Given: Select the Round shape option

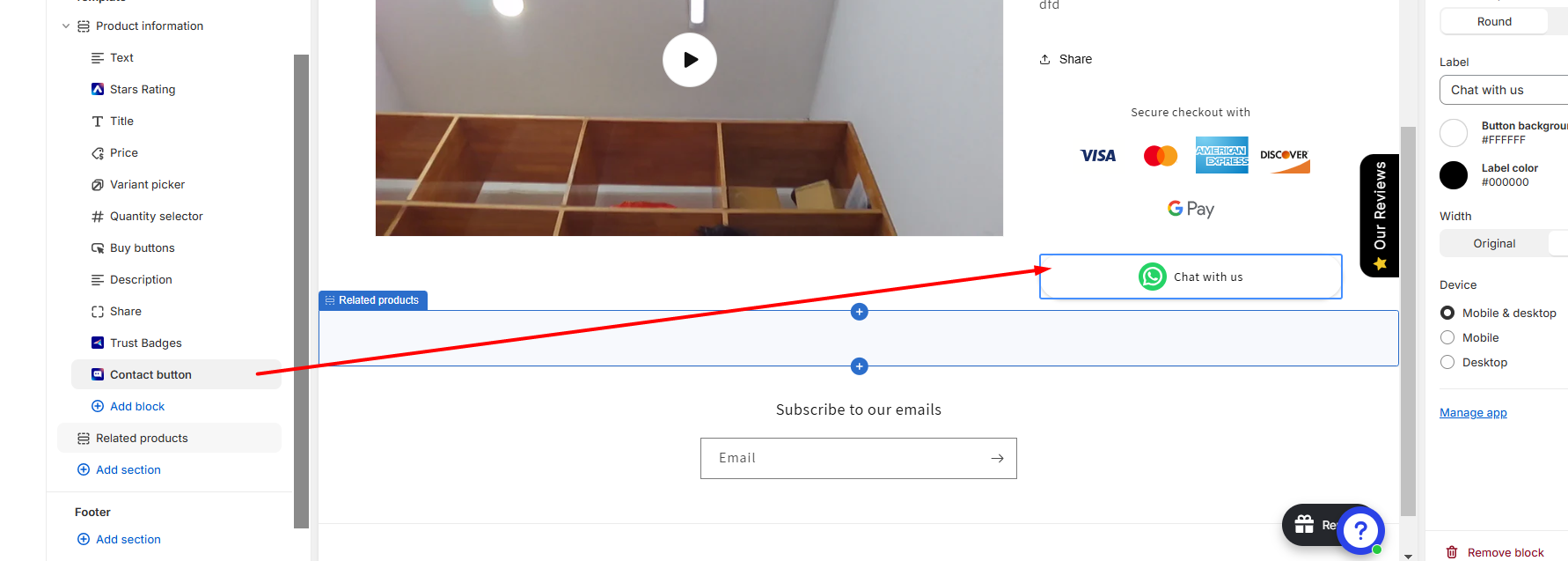Looking at the screenshot, I should [x=1494, y=21].
